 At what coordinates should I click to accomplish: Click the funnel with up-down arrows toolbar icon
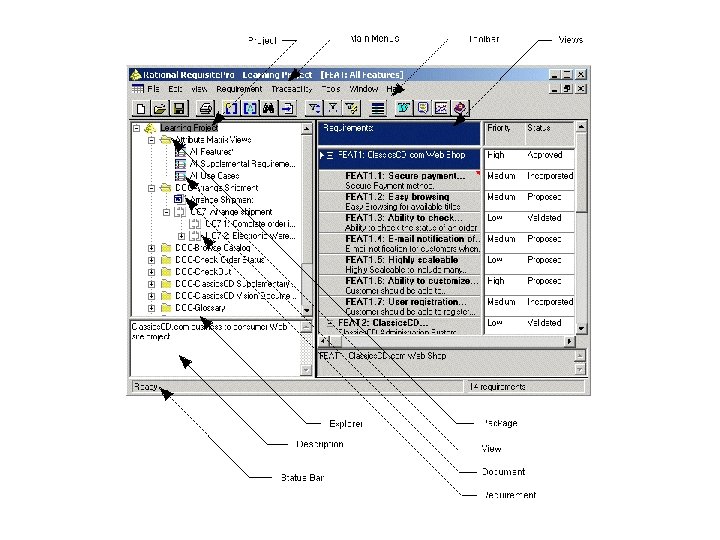click(314, 108)
